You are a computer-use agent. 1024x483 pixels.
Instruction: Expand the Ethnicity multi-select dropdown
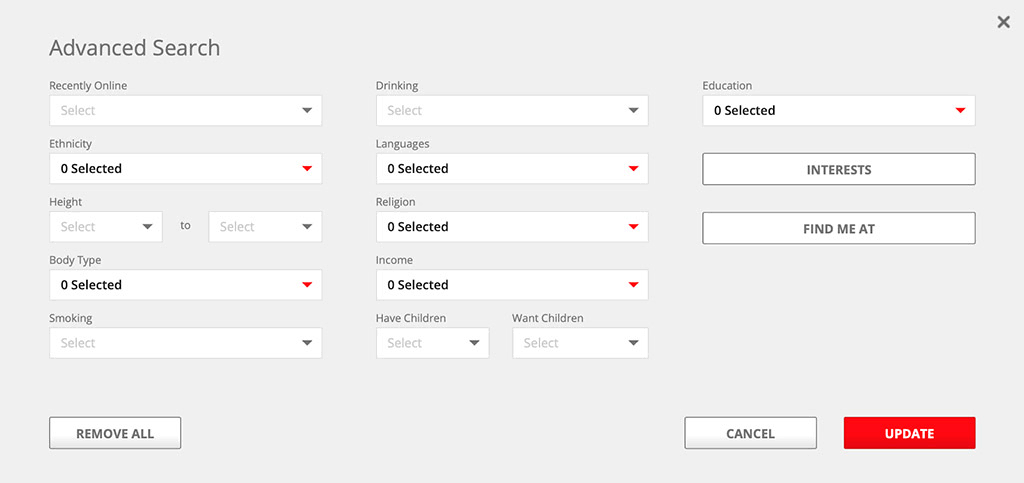pyautogui.click(x=185, y=169)
